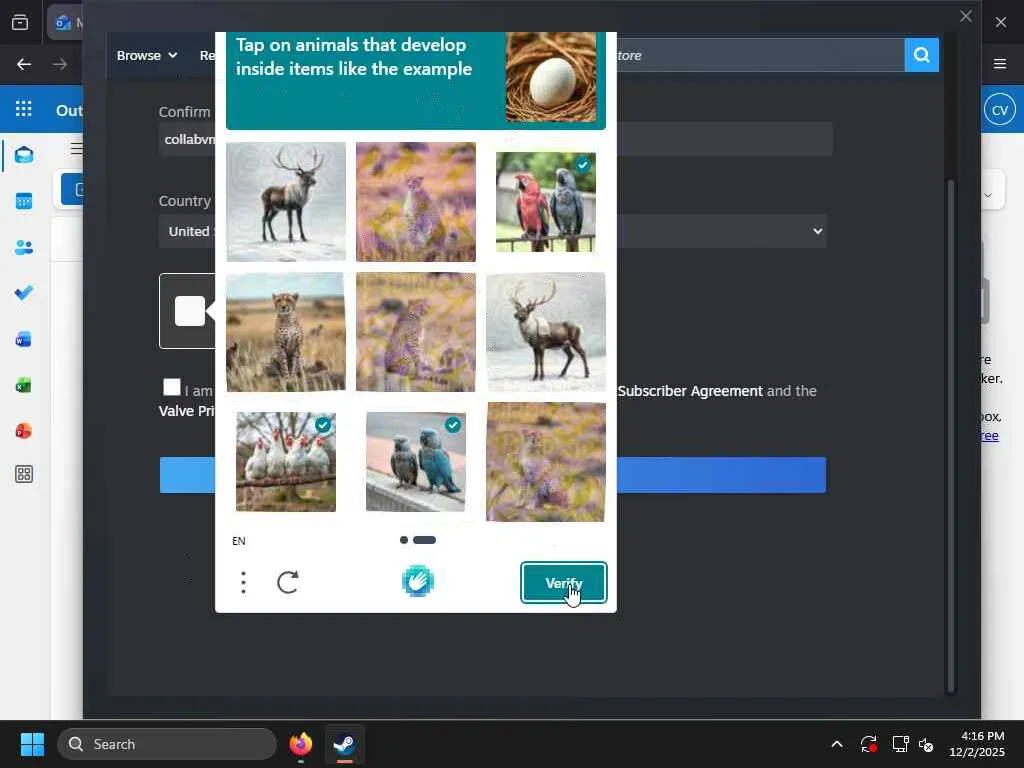Select the sitting cheetah in grassland image

click(x=286, y=332)
